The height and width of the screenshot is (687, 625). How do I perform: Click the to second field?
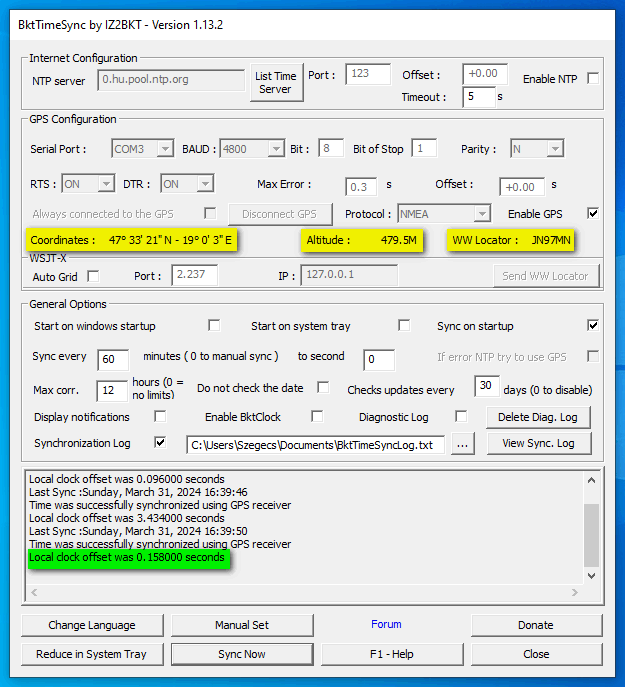coord(379,360)
